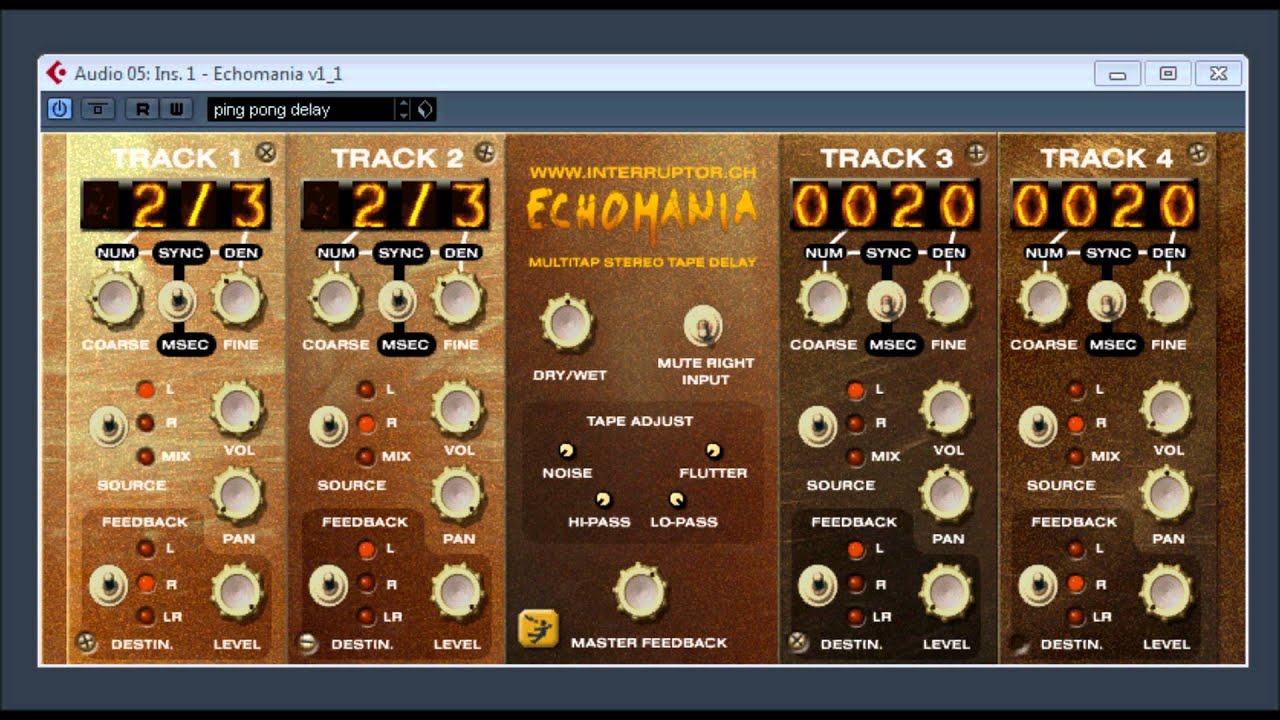Screen dimensions: 1280x720
Task: Click the yellow running figure logo icon
Action: pos(538,629)
